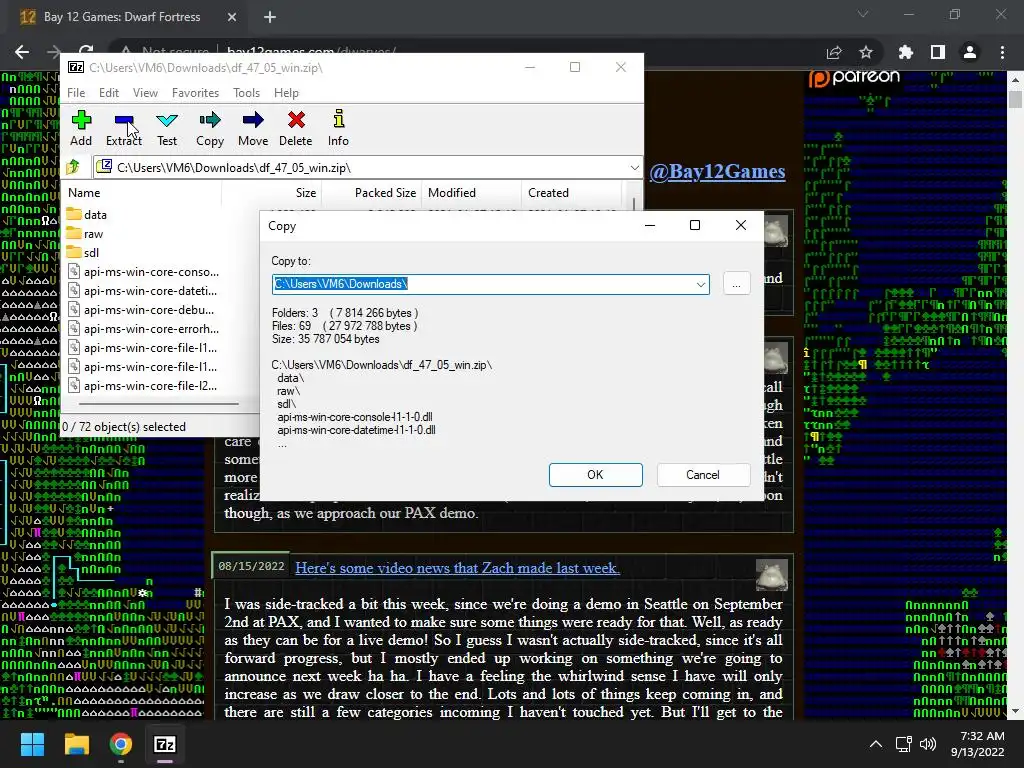Image resolution: width=1024 pixels, height=768 pixels.
Task: Open the Patreon logo link on the webpage
Action: point(854,77)
